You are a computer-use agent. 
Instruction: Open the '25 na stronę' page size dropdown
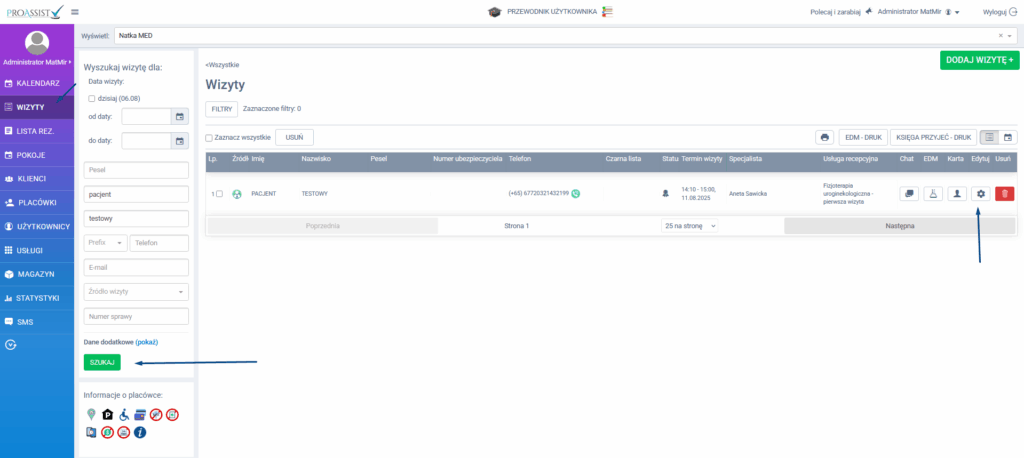point(690,226)
